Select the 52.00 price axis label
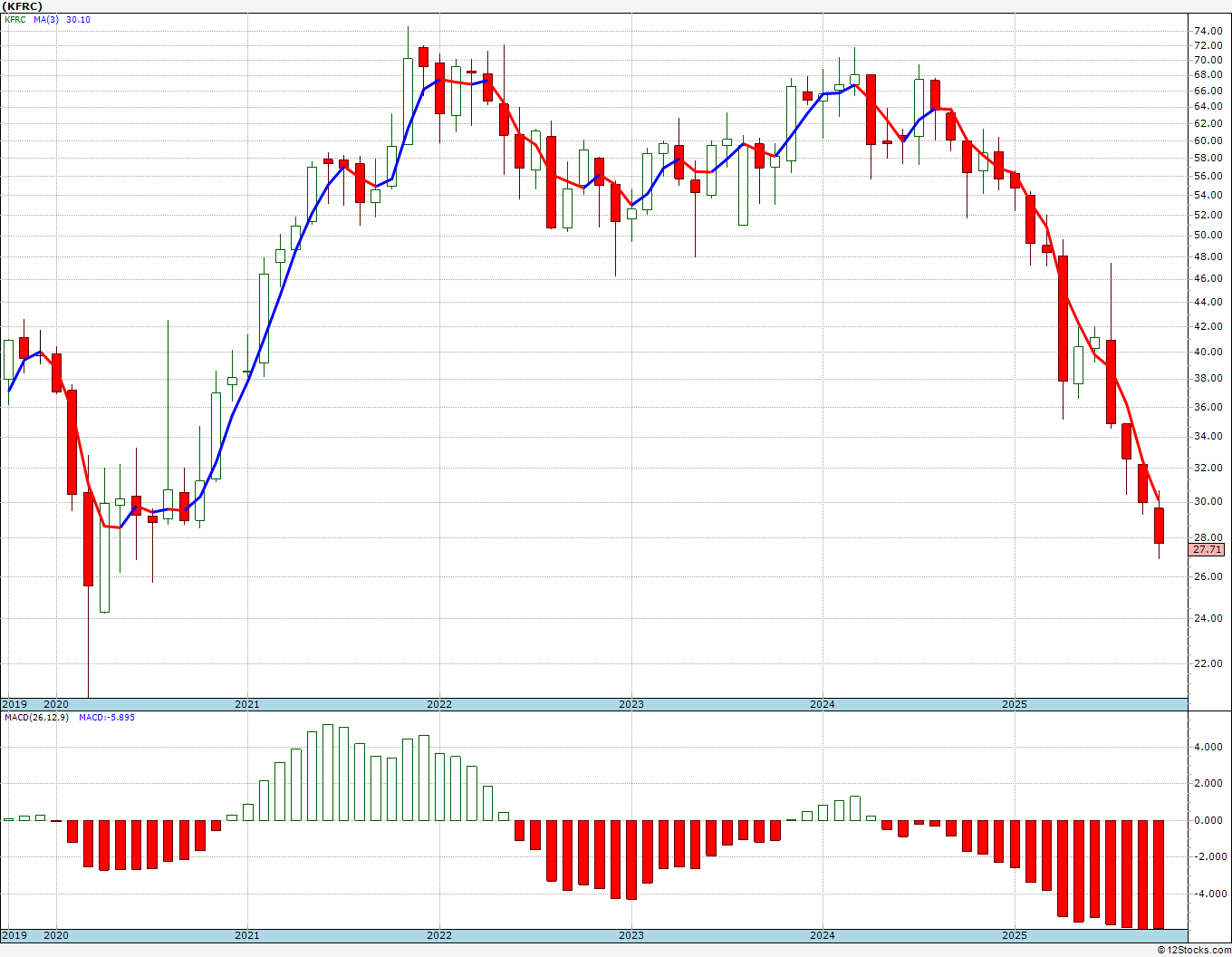 [1208, 215]
